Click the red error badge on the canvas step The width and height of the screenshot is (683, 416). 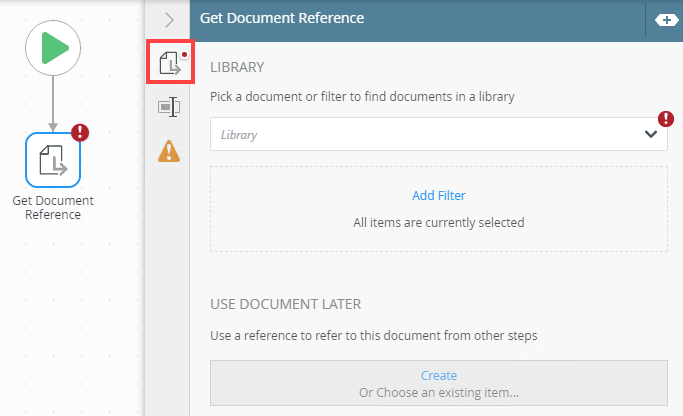[81, 133]
